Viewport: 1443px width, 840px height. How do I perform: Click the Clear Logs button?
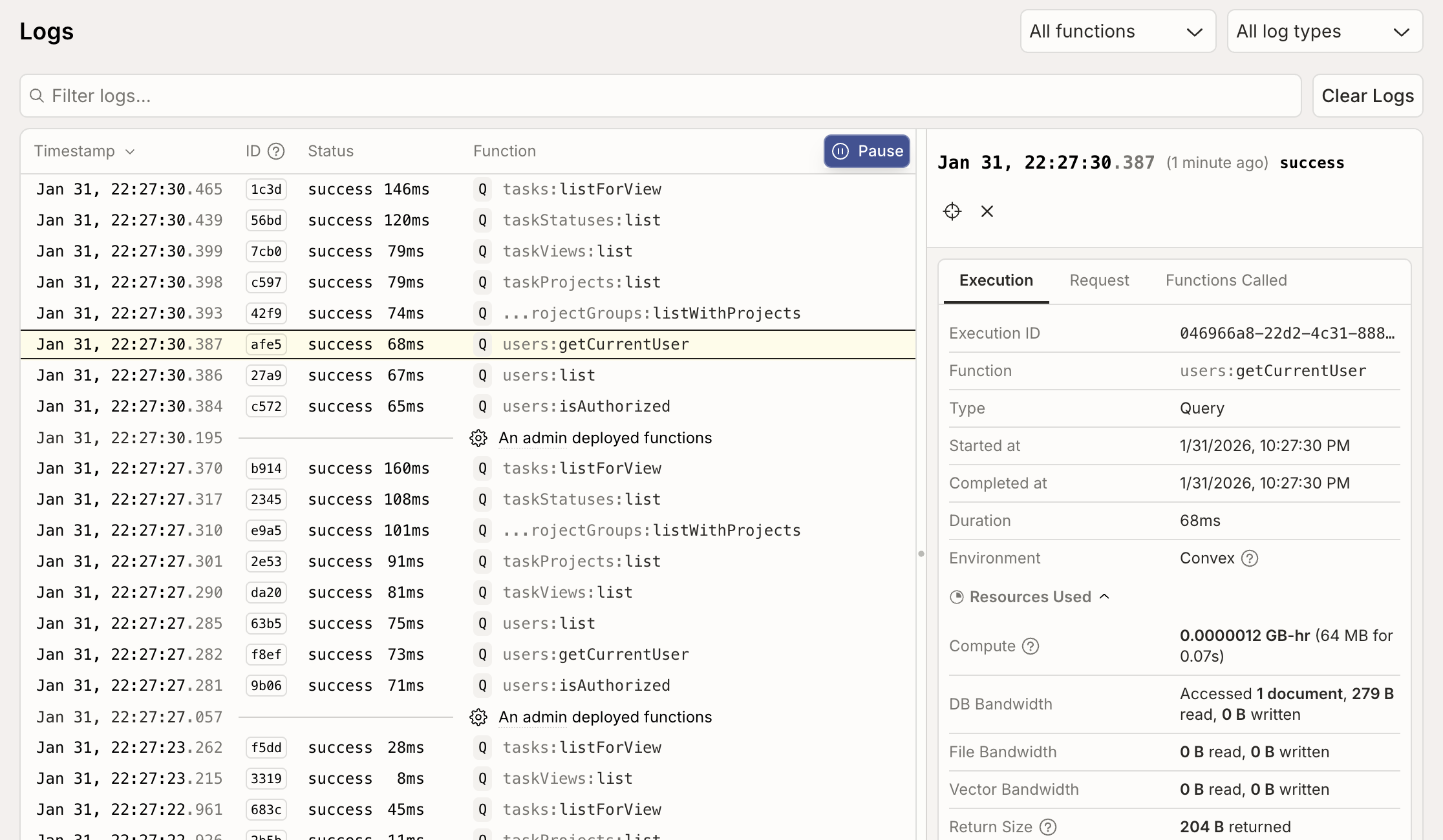coord(1367,95)
